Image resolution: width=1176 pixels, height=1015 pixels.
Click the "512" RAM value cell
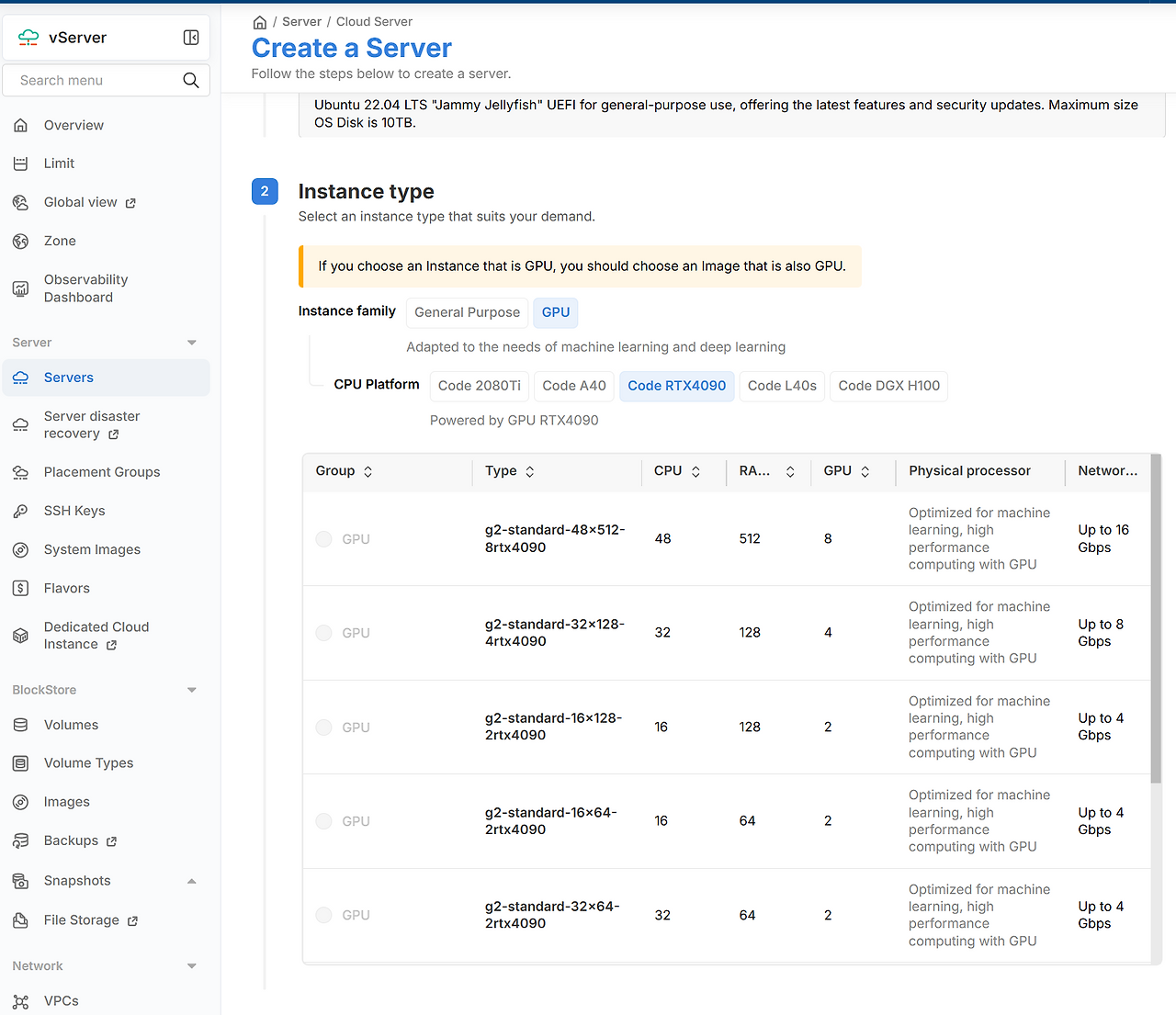(750, 539)
